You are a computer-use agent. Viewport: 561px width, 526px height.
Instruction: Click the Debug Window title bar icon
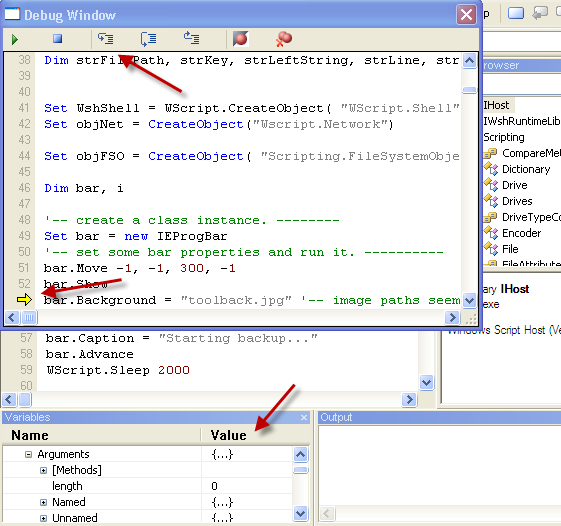(x=12, y=14)
